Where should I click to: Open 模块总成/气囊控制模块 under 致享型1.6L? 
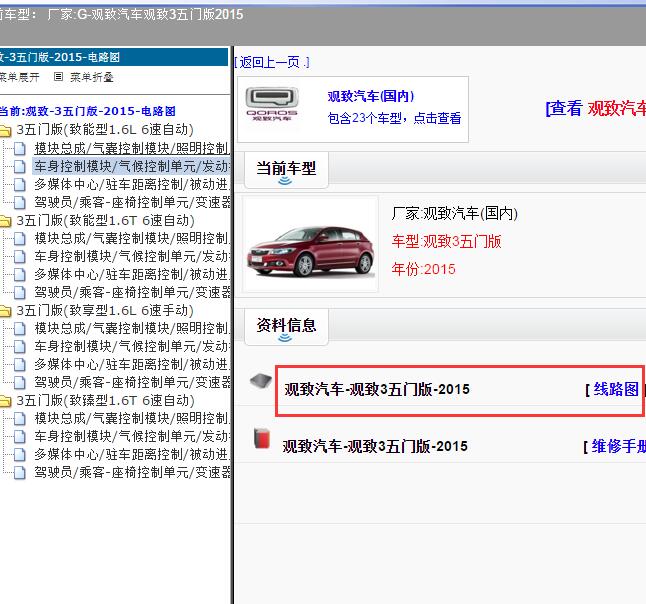click(x=132, y=328)
